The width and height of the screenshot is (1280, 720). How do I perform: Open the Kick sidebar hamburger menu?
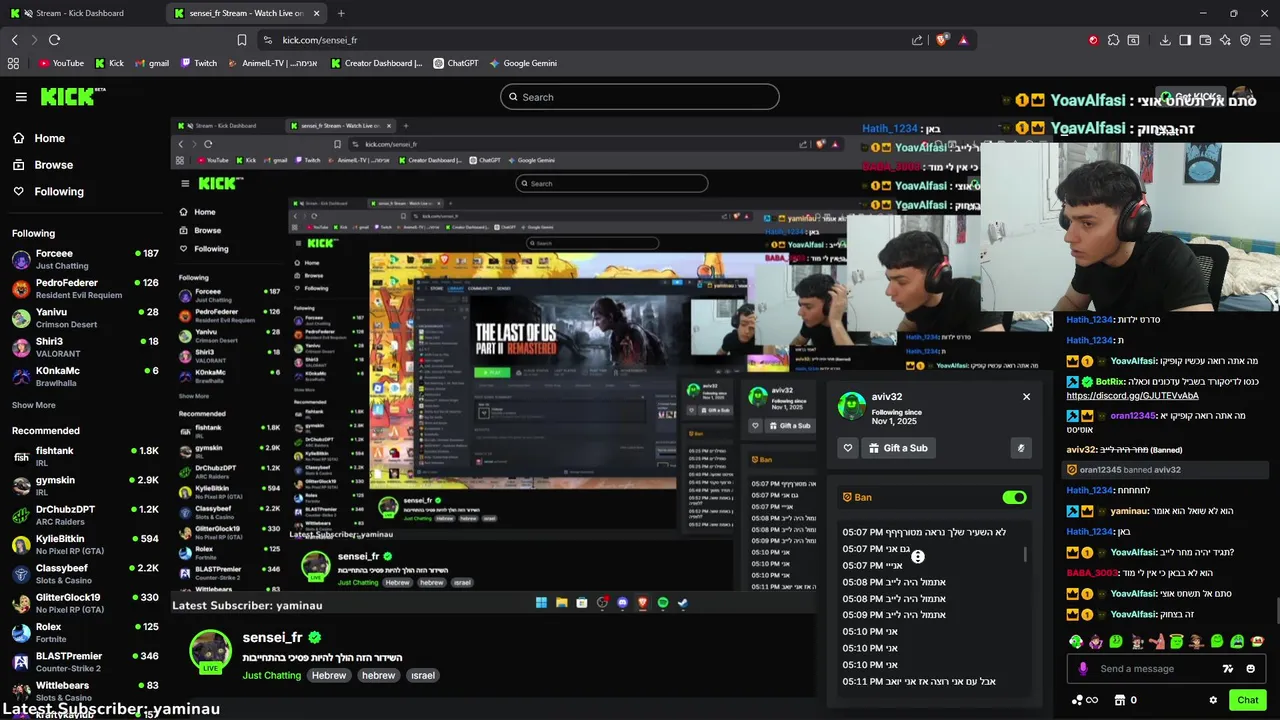click(x=21, y=97)
